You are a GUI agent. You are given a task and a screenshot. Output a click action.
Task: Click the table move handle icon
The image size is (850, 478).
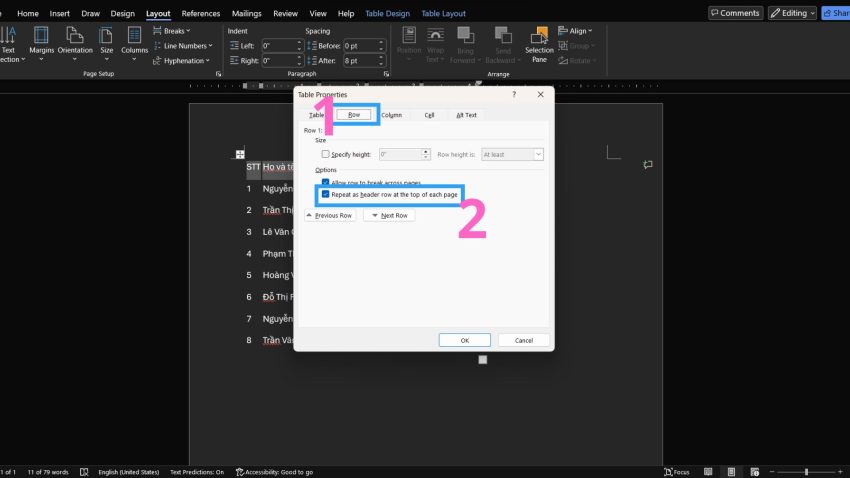point(240,154)
